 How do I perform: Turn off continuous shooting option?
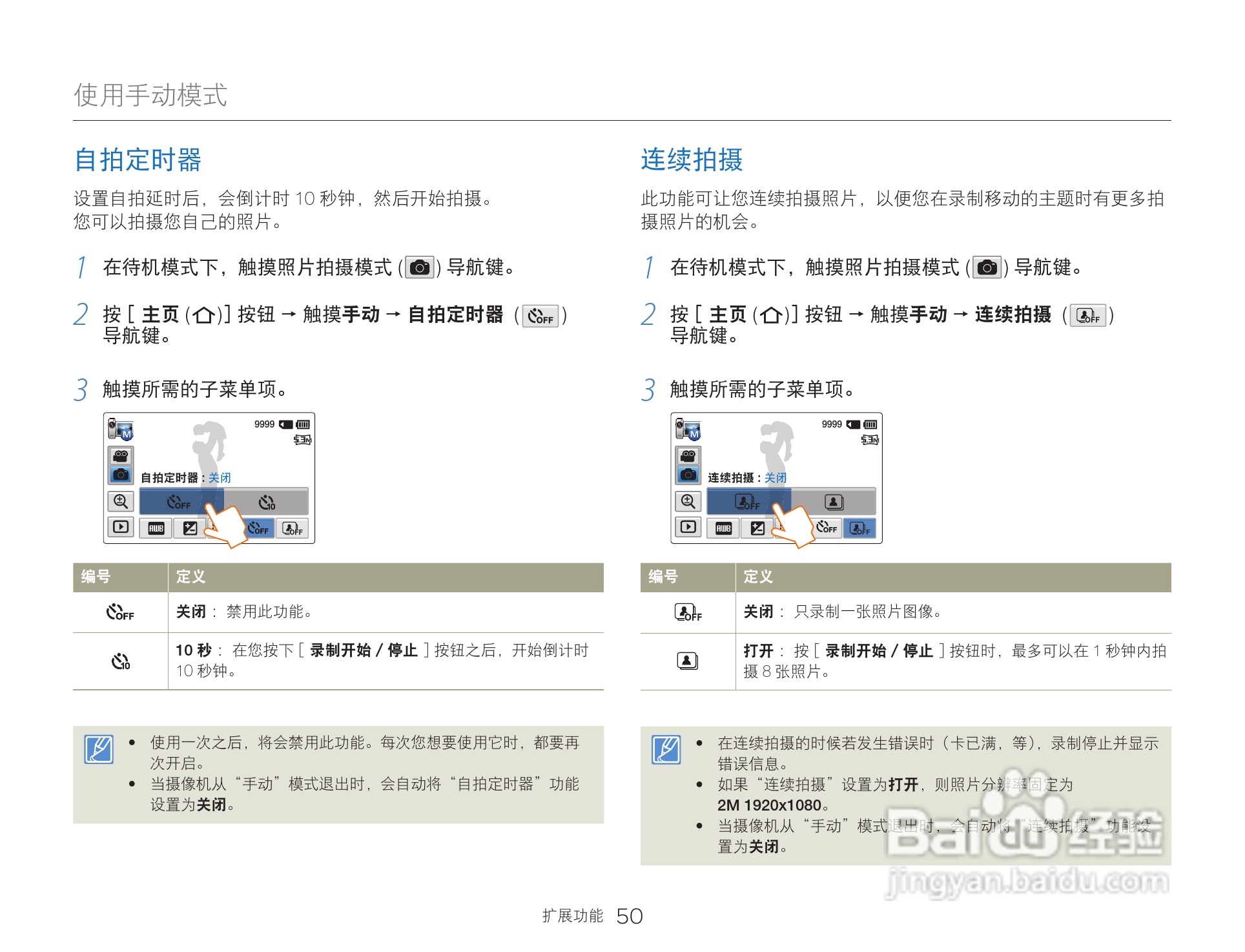click(747, 502)
